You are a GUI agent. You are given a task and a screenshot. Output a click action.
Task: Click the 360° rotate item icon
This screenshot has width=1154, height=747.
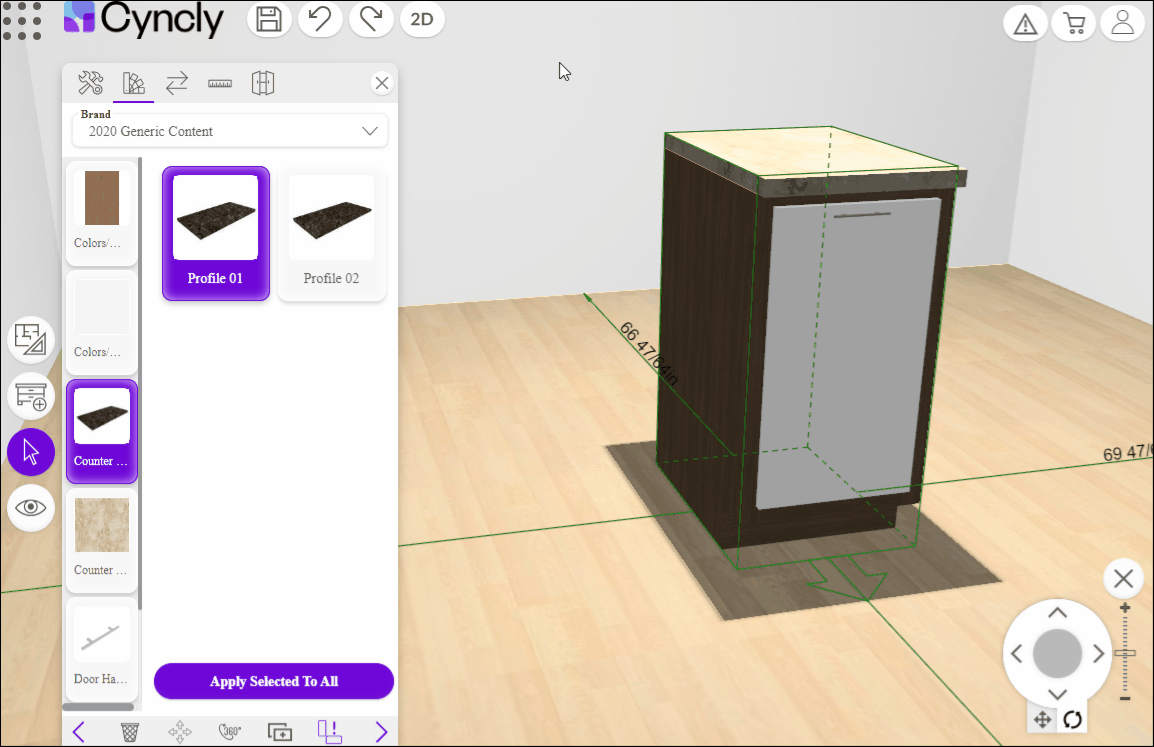[230, 732]
